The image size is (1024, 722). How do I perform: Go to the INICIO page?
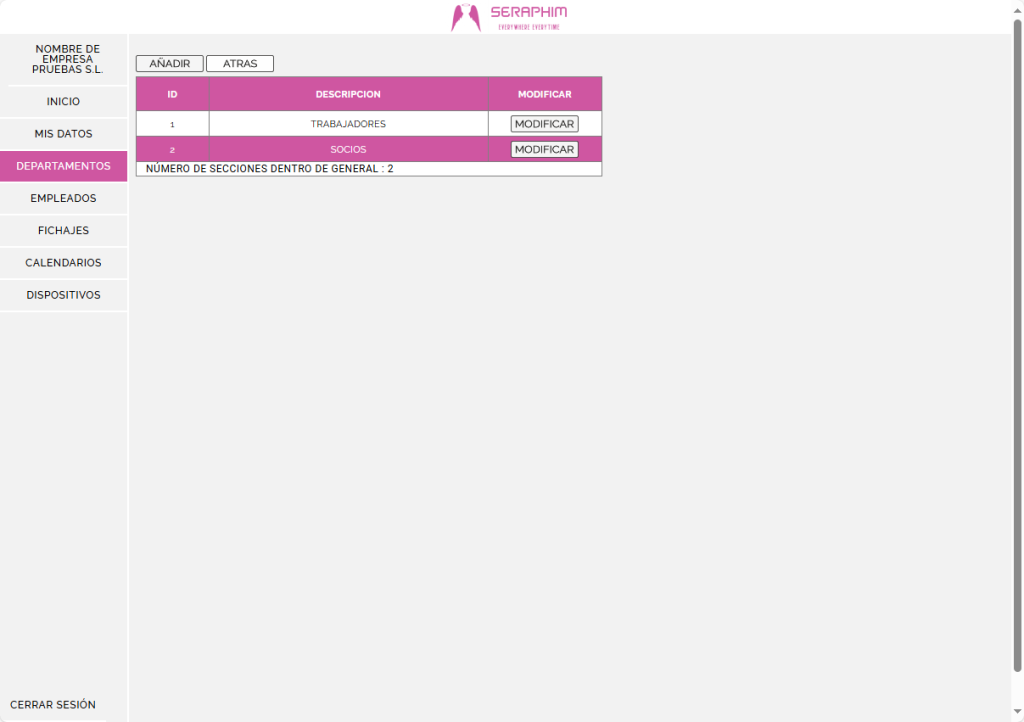click(x=63, y=102)
